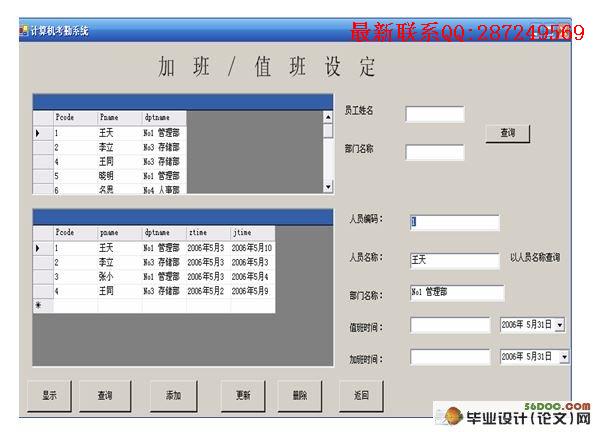Image resolution: width=599 pixels, height=432 pixels.
Task: Click the Pcode column header in upper grid
Action: [75, 117]
